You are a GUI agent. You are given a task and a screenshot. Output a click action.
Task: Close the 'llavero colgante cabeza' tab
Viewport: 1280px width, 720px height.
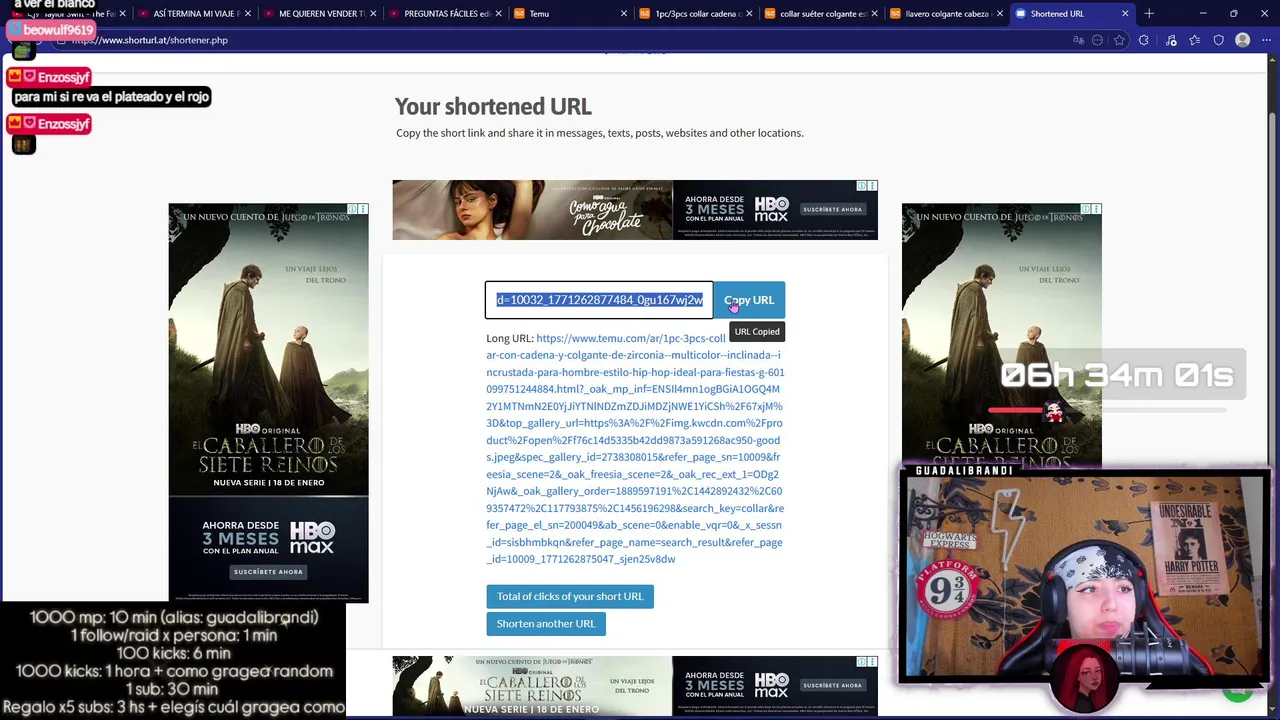(1000, 13)
